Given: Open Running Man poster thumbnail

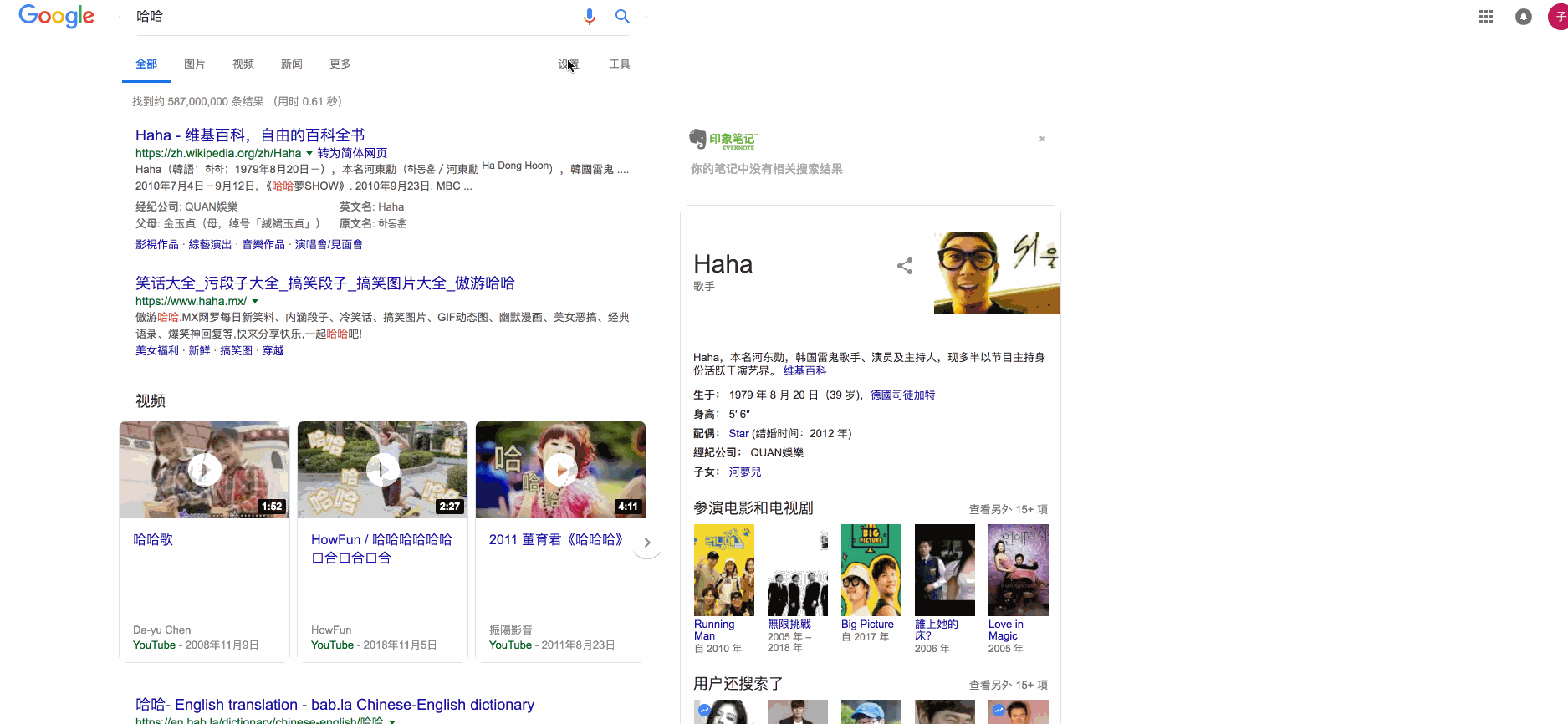Looking at the screenshot, I should pos(724,570).
